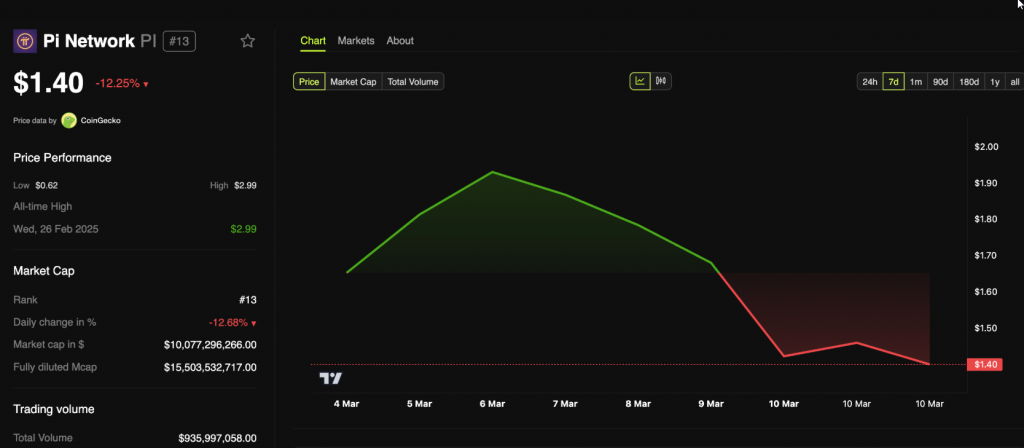Click the large $1.40 price
1024x448 pixels.
click(x=48, y=83)
